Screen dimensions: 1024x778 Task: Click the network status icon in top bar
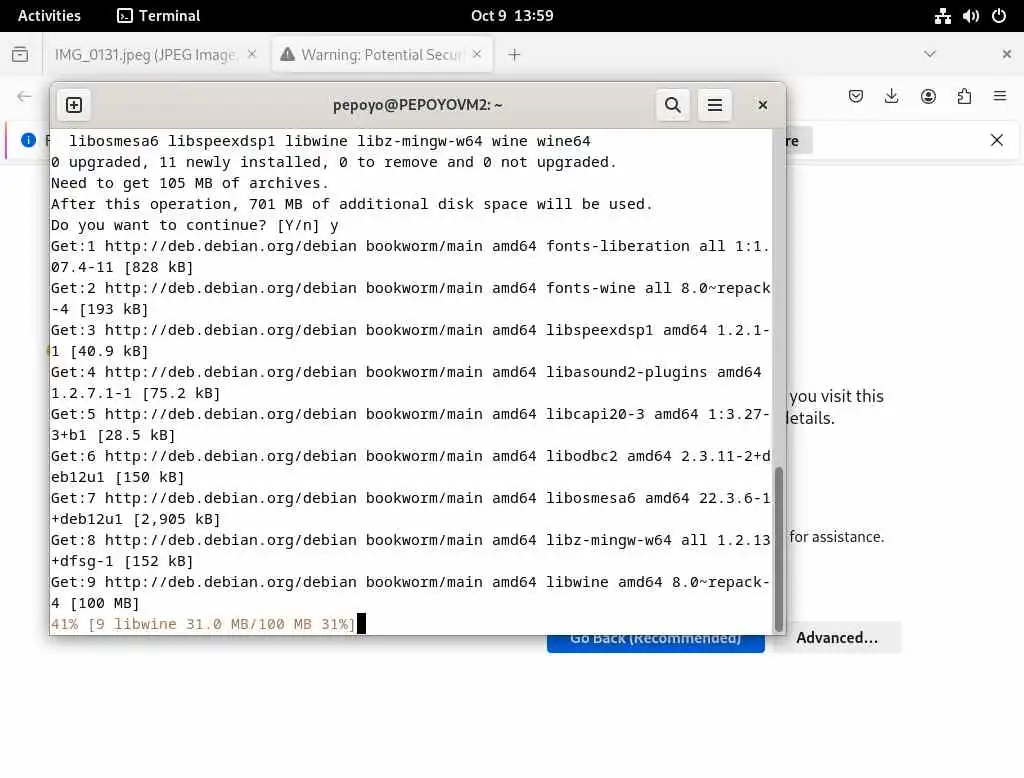pyautogui.click(x=942, y=16)
